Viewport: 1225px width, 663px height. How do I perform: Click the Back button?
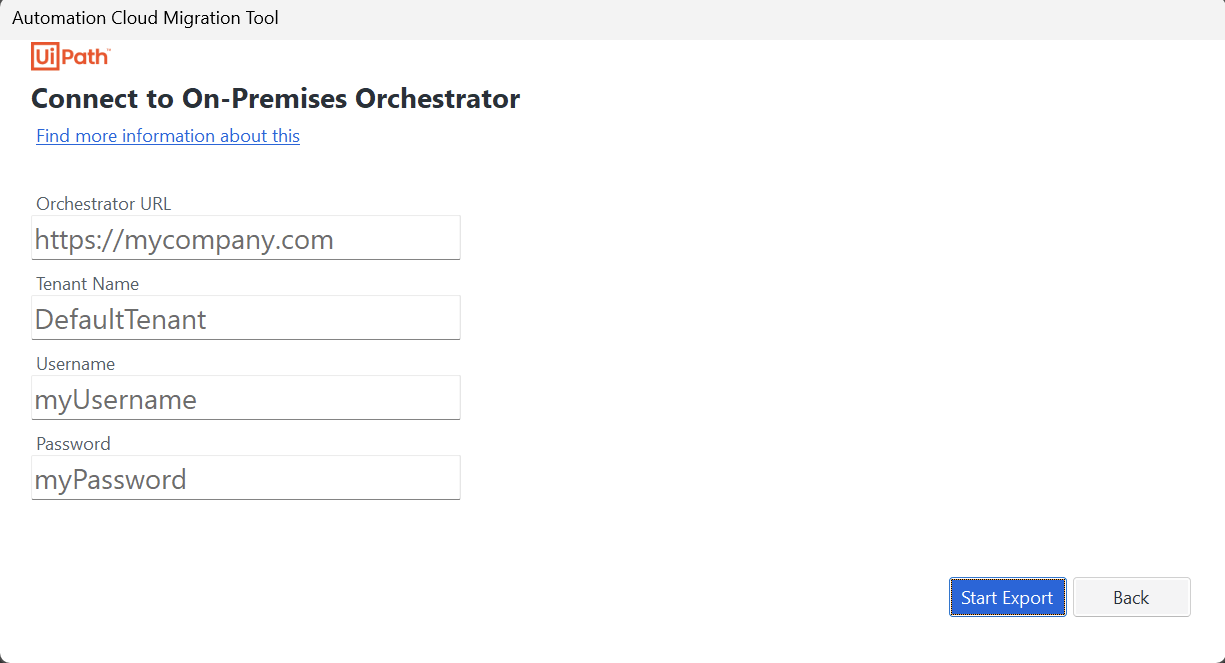tap(1131, 596)
